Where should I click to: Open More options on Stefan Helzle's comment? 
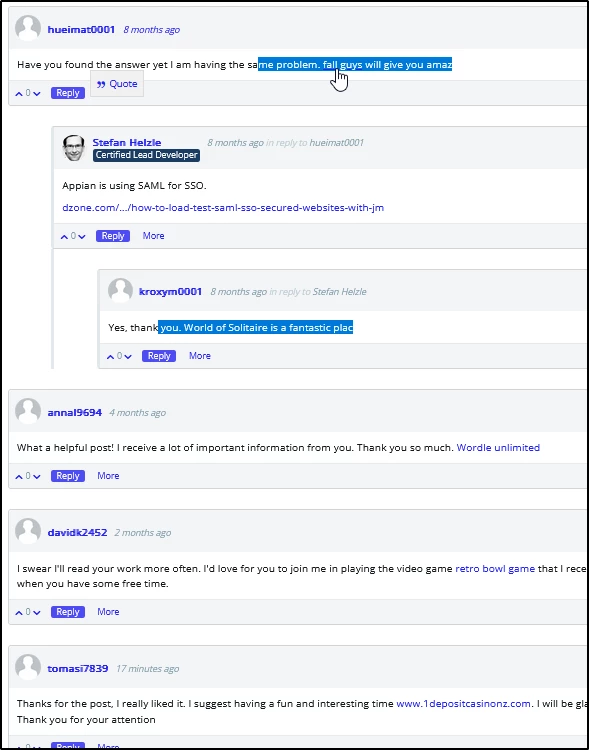[154, 236]
